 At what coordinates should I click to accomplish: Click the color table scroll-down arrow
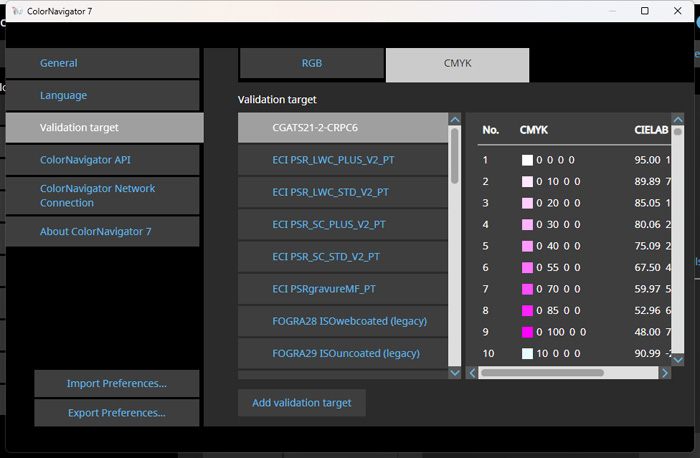678,359
